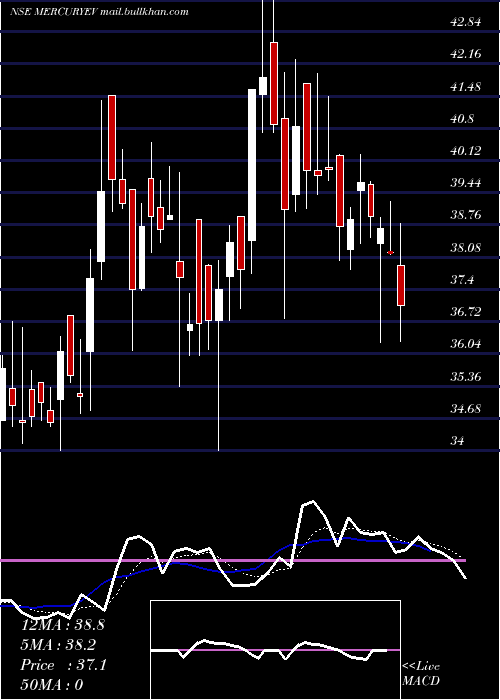Click the 34 price axis label
Viewport: 500px width, 700px height.
click(458, 441)
